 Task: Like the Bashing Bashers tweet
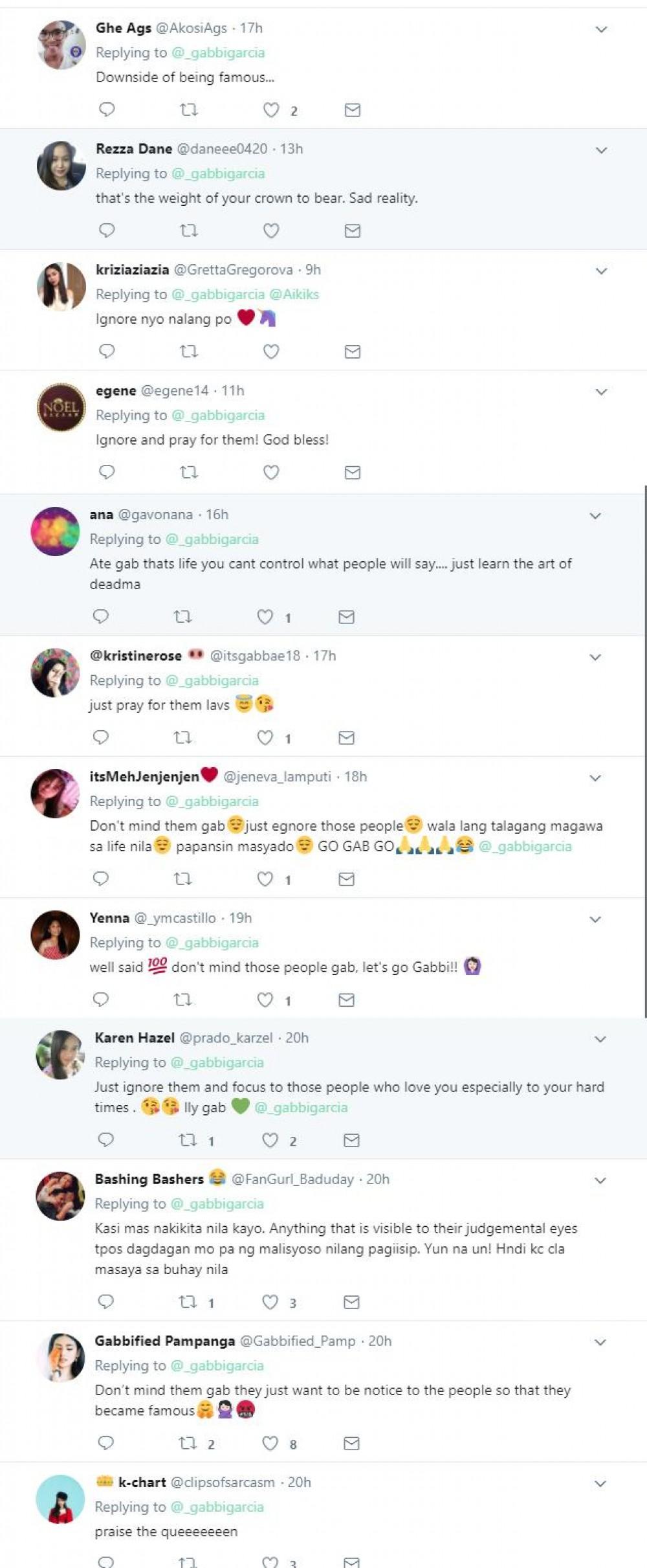click(x=270, y=1301)
